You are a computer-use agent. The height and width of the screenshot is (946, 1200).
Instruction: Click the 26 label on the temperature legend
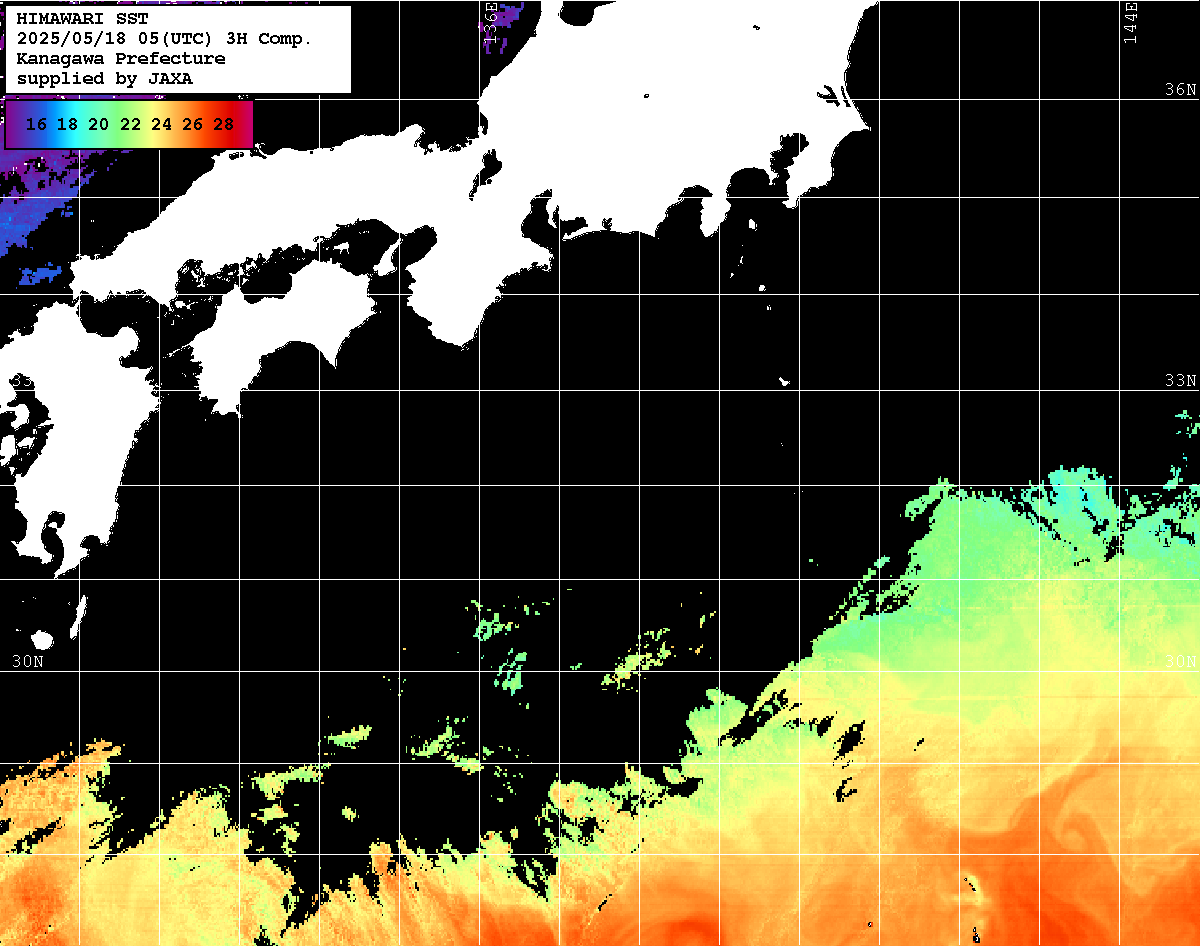[x=193, y=125]
